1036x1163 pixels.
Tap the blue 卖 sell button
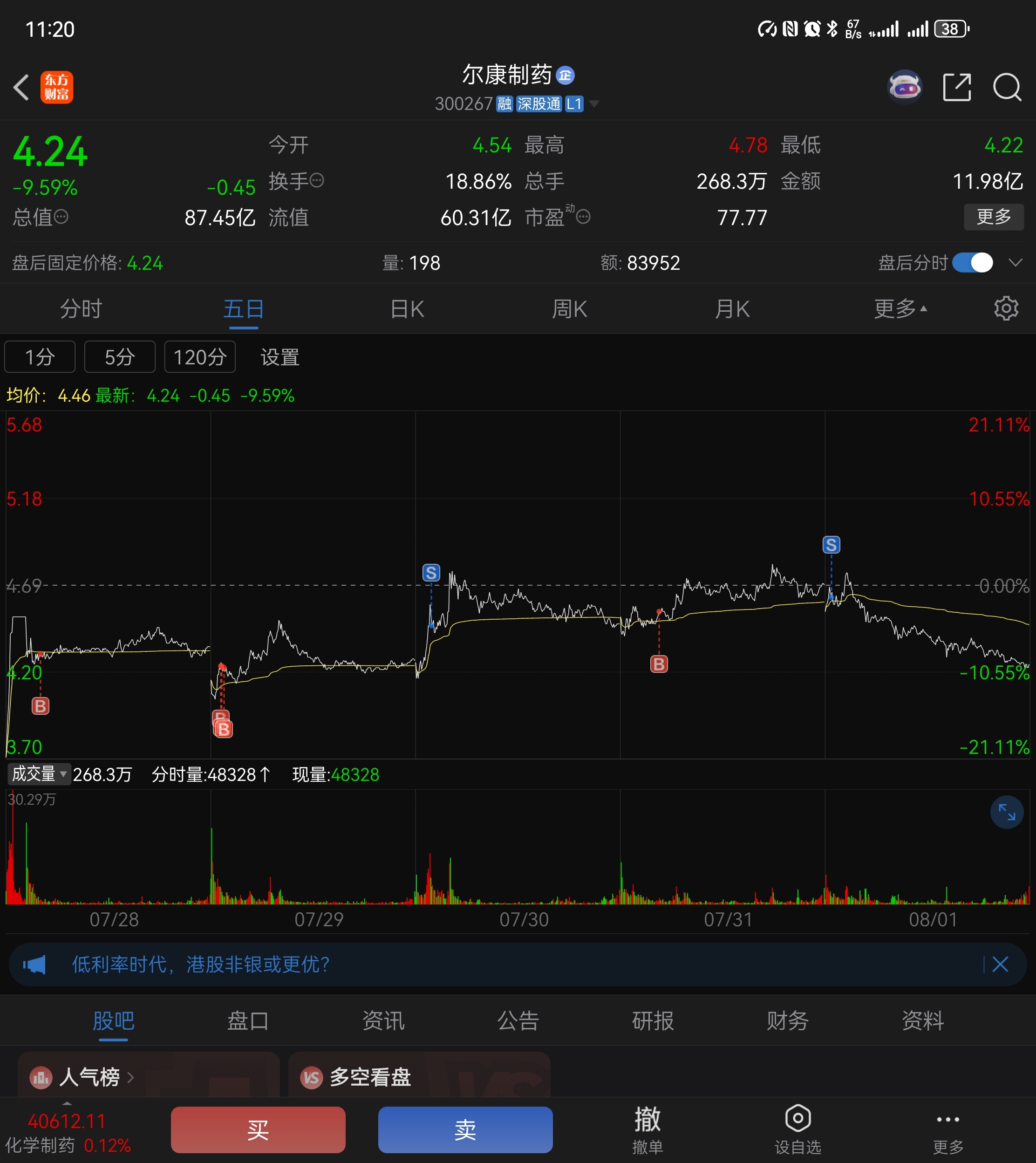click(465, 1129)
